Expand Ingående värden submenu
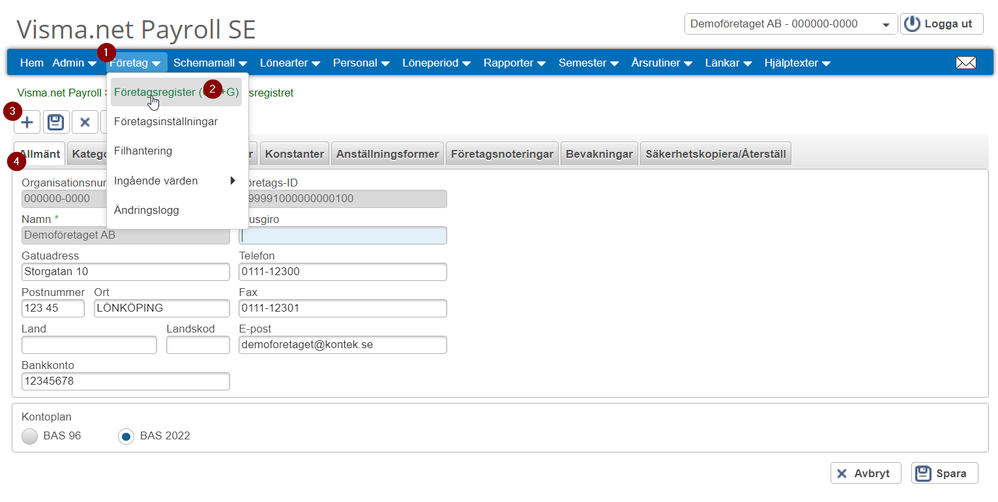This screenshot has height=502, width=998. coord(176,181)
